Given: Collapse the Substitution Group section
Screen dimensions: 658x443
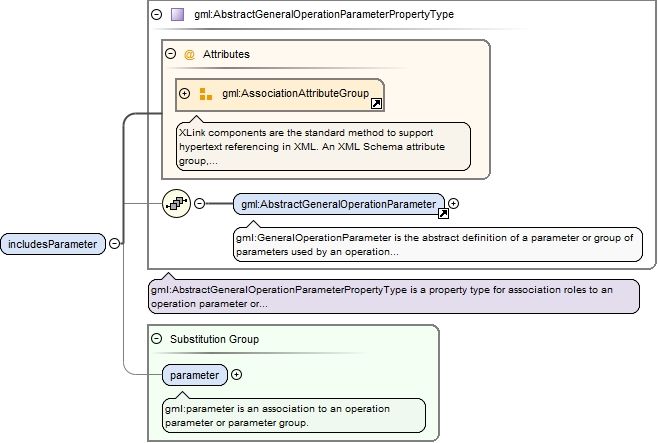Looking at the screenshot, I should point(157,339).
